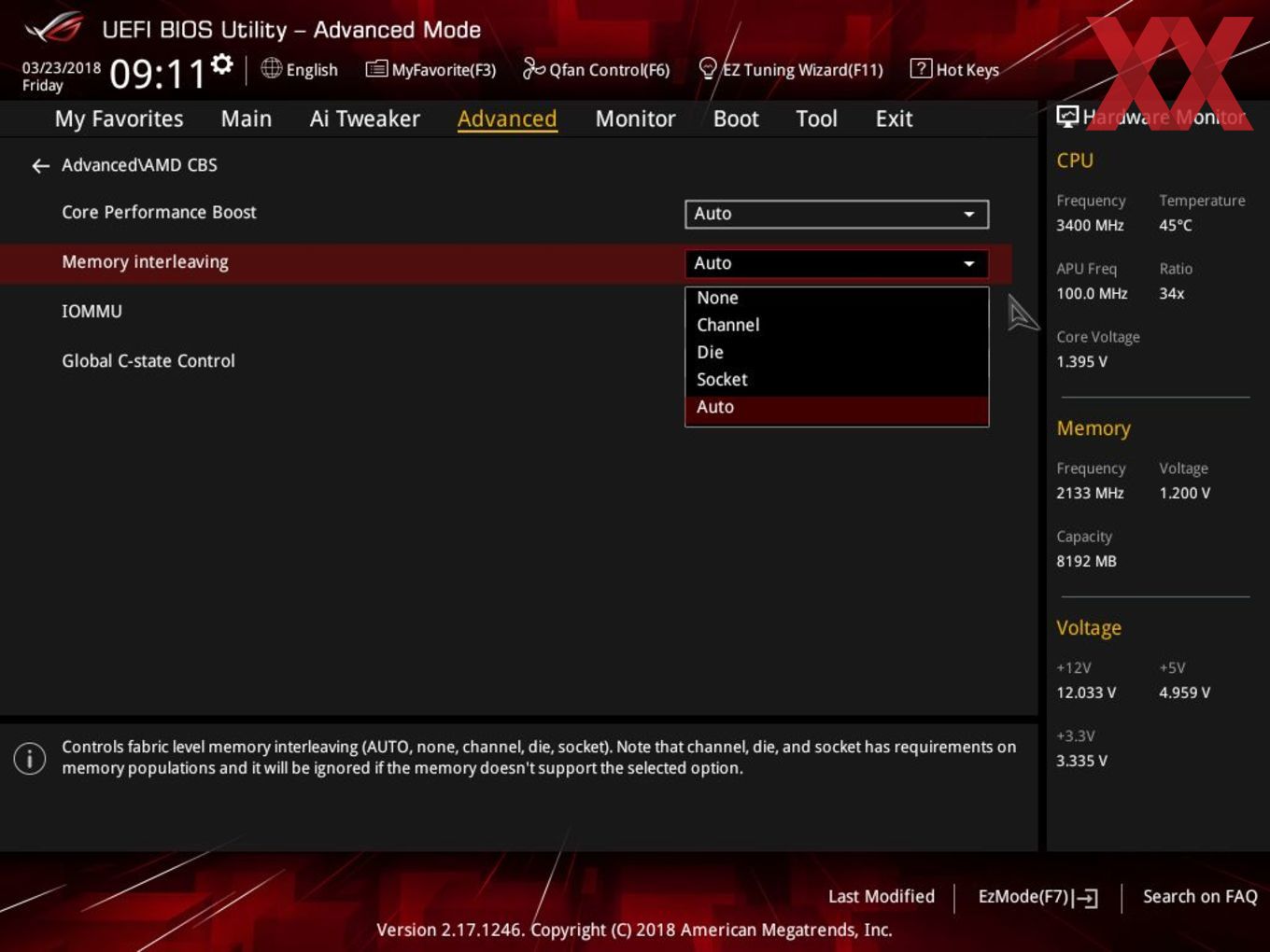Click the ROG logo icon

(54, 29)
